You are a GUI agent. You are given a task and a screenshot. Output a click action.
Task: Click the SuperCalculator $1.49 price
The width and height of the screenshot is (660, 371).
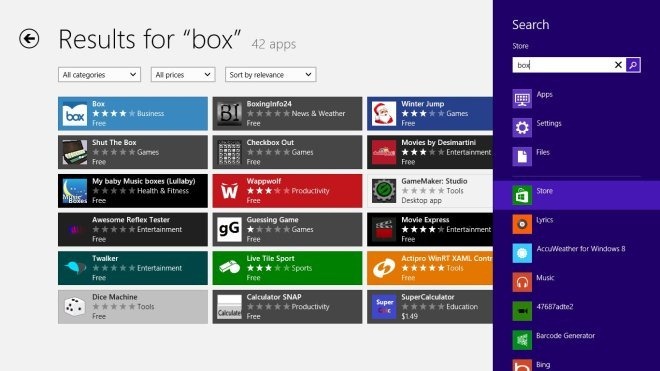(x=409, y=316)
